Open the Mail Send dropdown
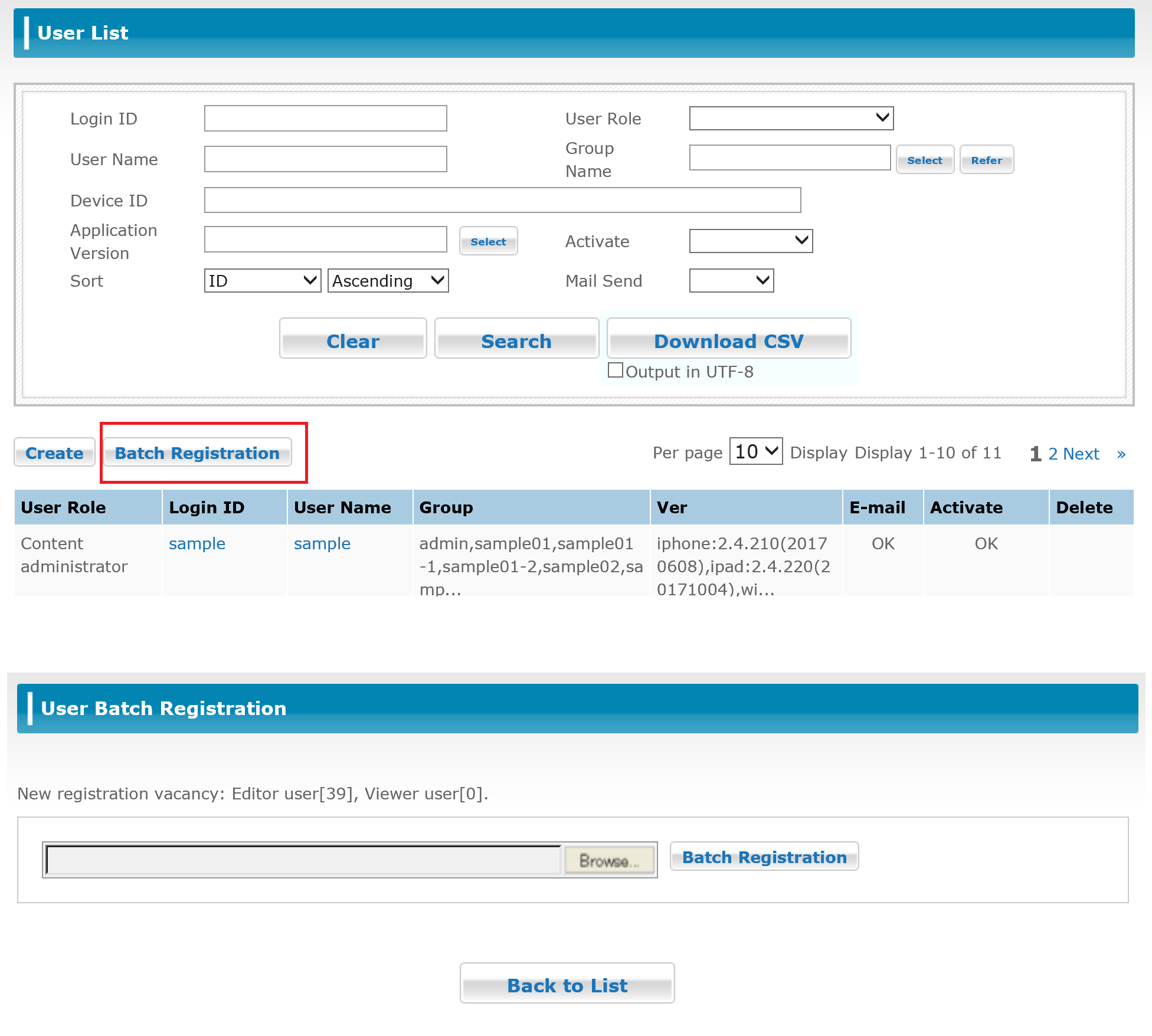This screenshot has width=1152, height=1036. tap(731, 280)
